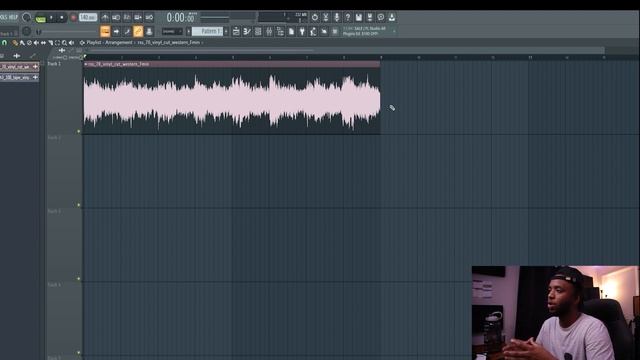640x360 pixels.
Task: Select the playlist Mute tool
Action: point(36,42)
